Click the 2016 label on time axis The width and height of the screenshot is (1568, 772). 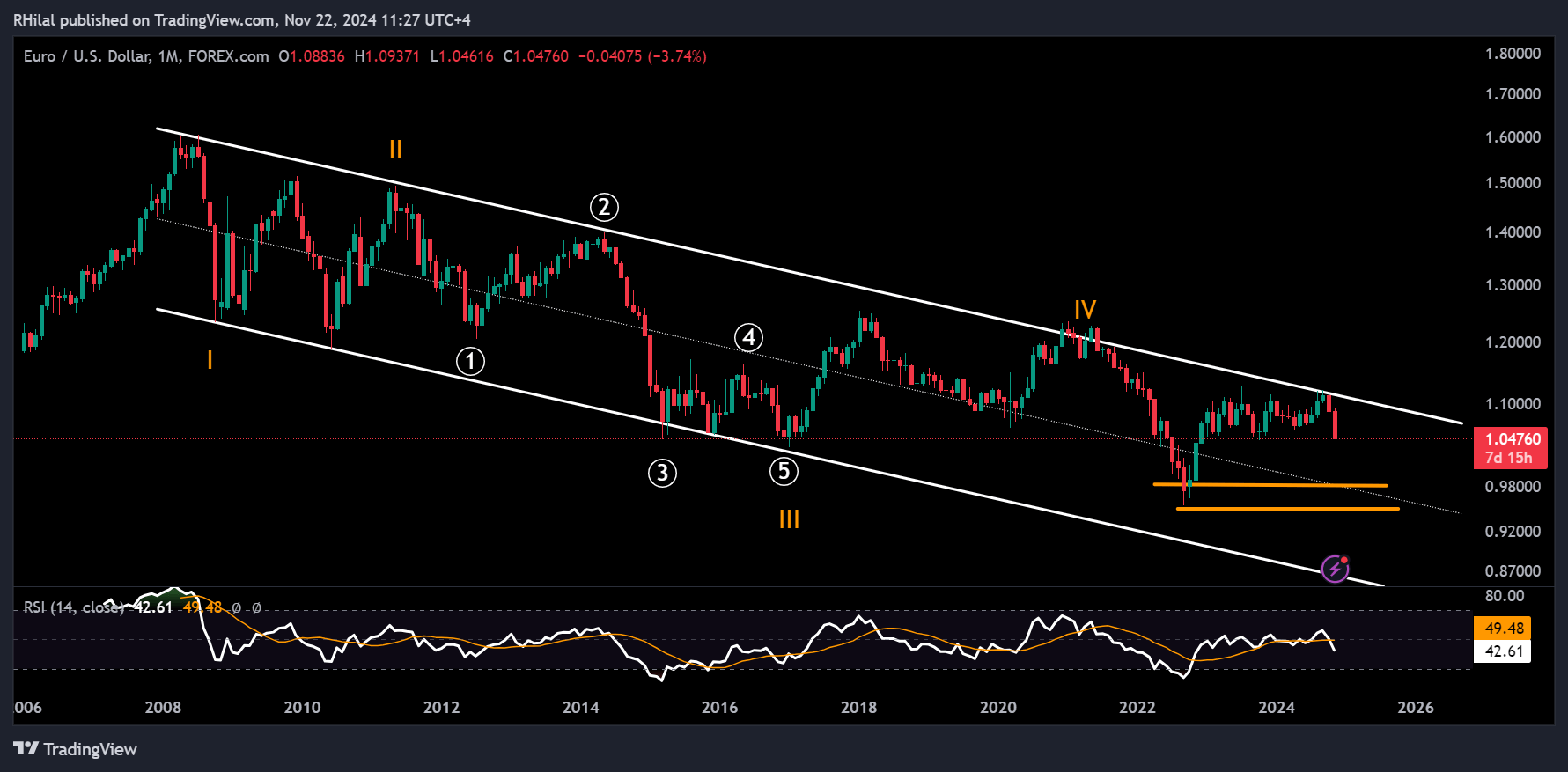pos(719,708)
